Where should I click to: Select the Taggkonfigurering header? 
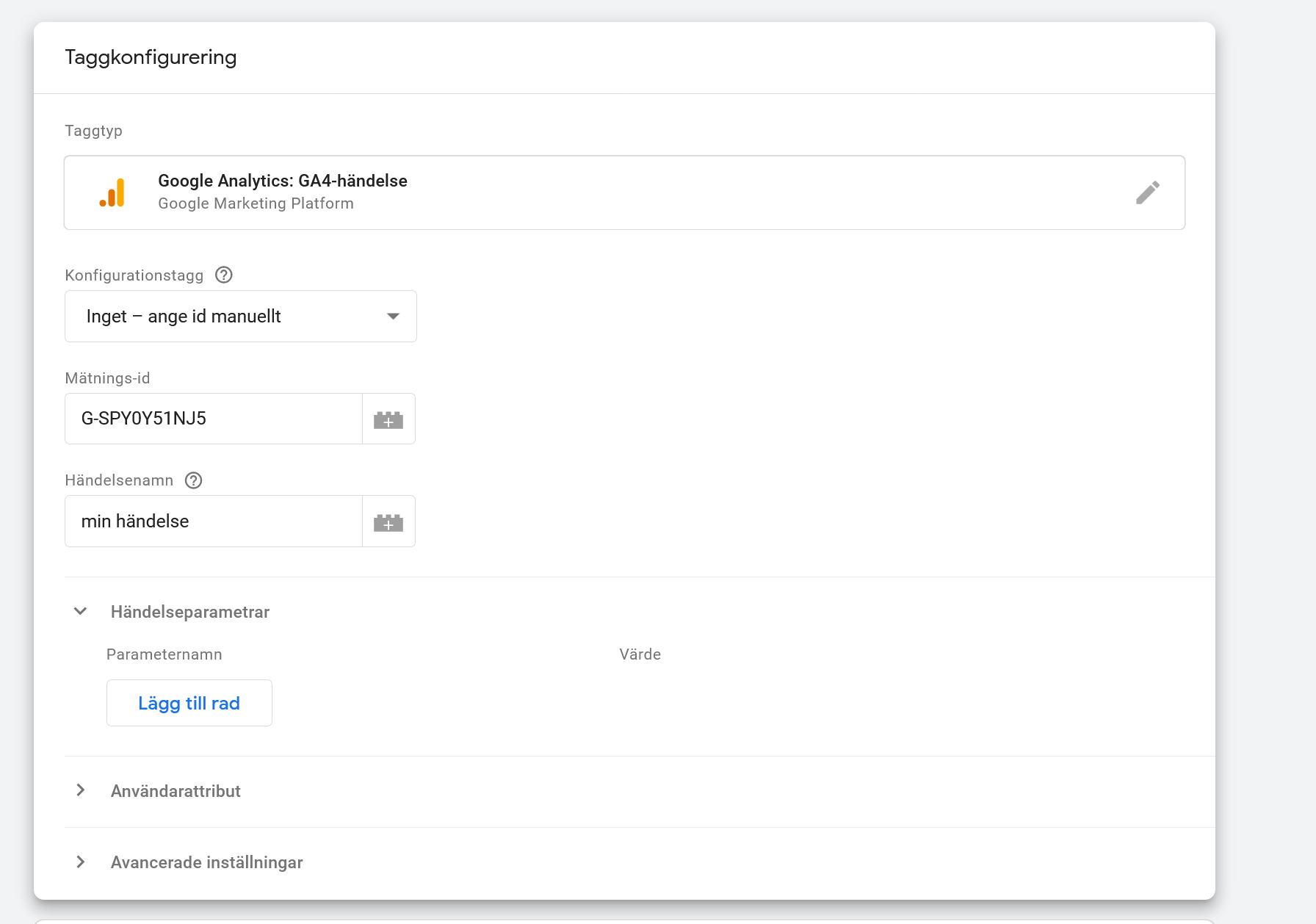tap(151, 57)
